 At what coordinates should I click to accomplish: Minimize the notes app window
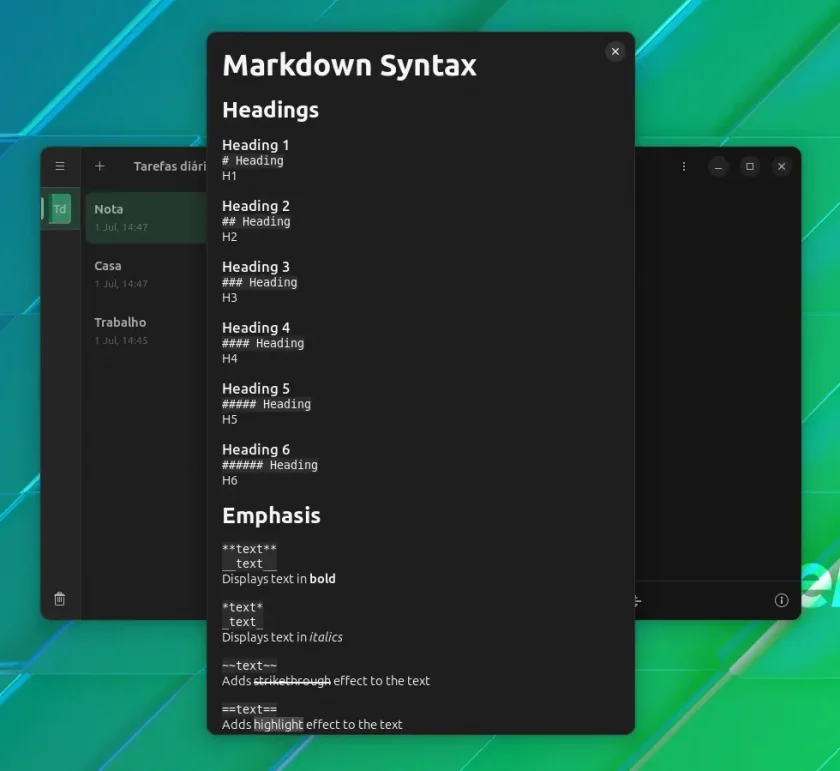point(718,167)
